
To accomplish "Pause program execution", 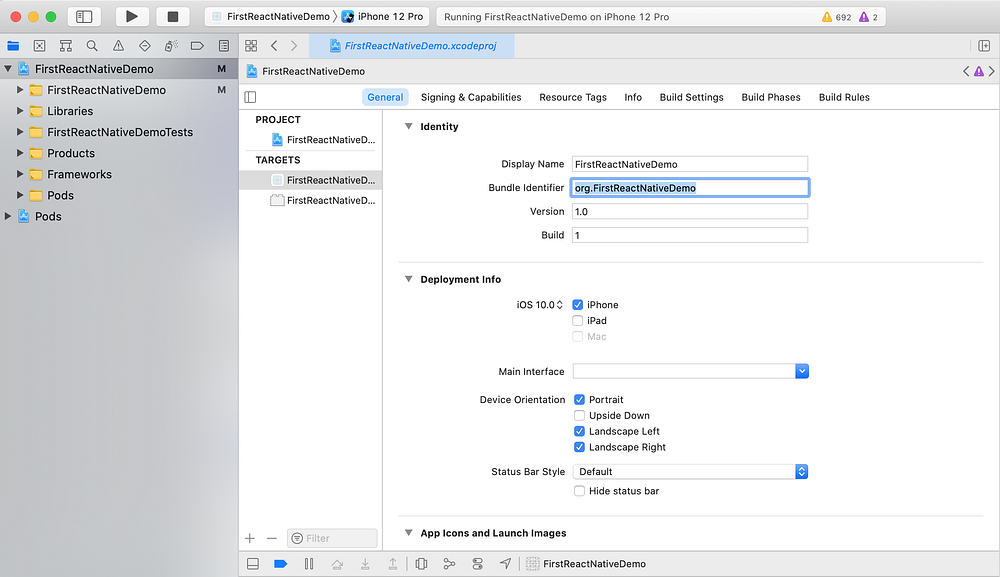I will click(x=309, y=564).
